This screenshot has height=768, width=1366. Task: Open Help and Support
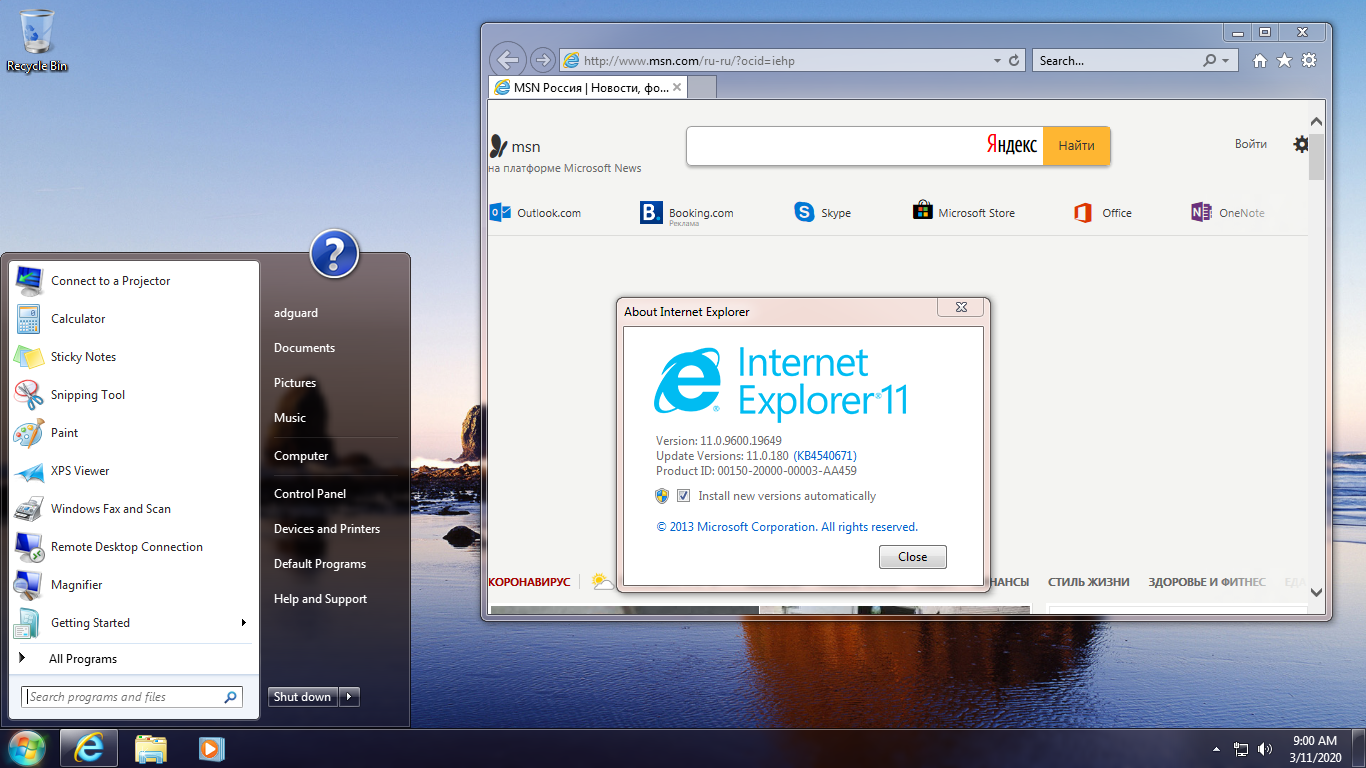tap(320, 599)
